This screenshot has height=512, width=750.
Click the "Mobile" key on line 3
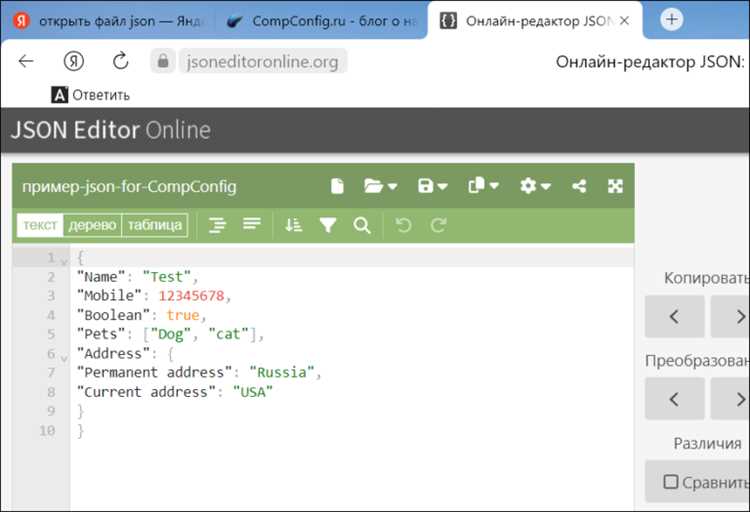pyautogui.click(x=110, y=296)
